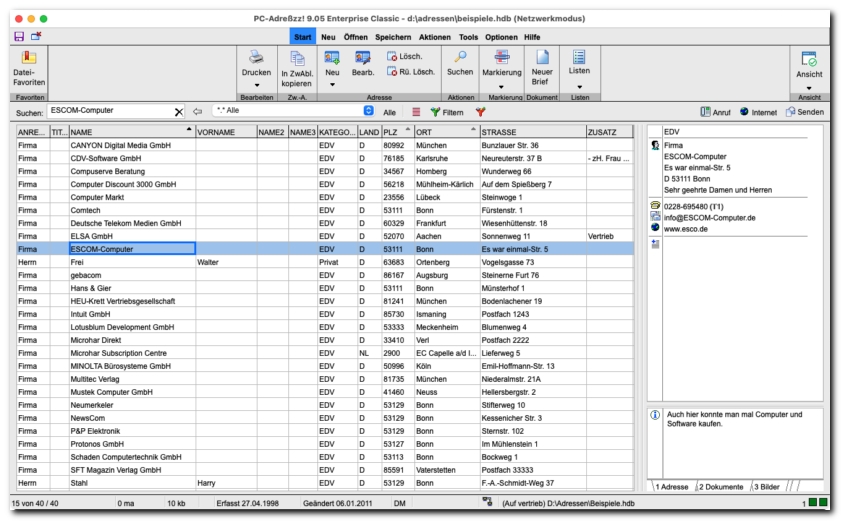841x521 pixels.
Task: Click the save disk icon in quick toolbar
Action: coord(19,36)
